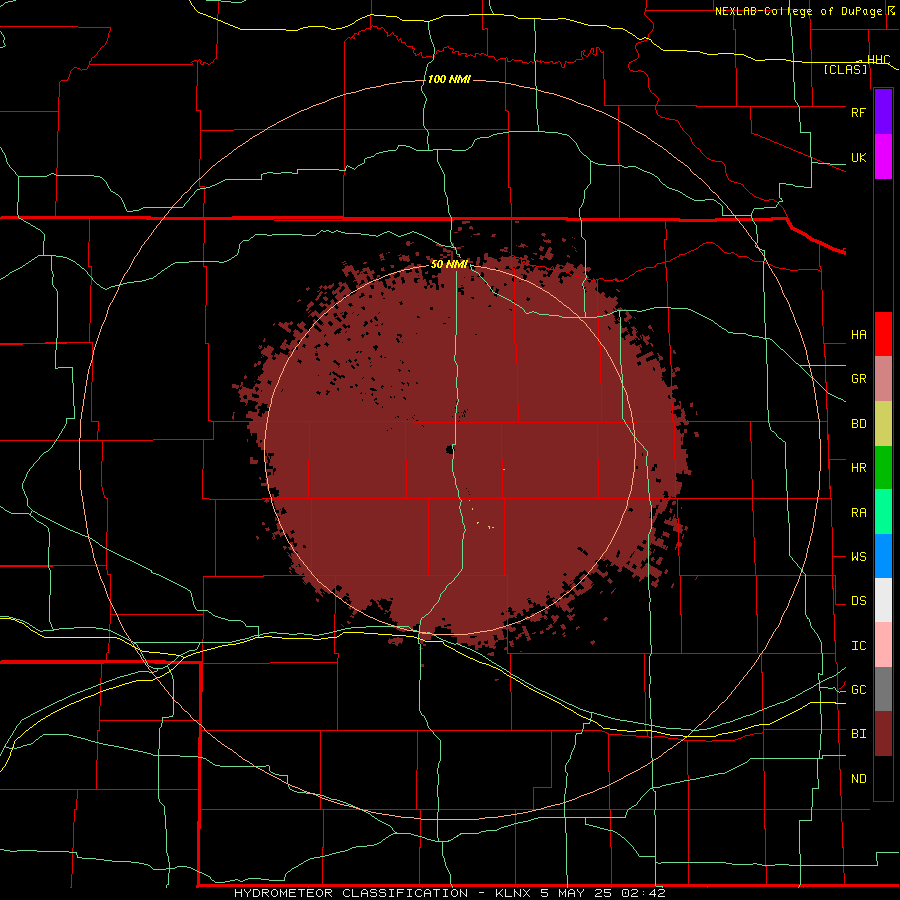
Task: Click the HR green legend swatch
Action: 883,468
